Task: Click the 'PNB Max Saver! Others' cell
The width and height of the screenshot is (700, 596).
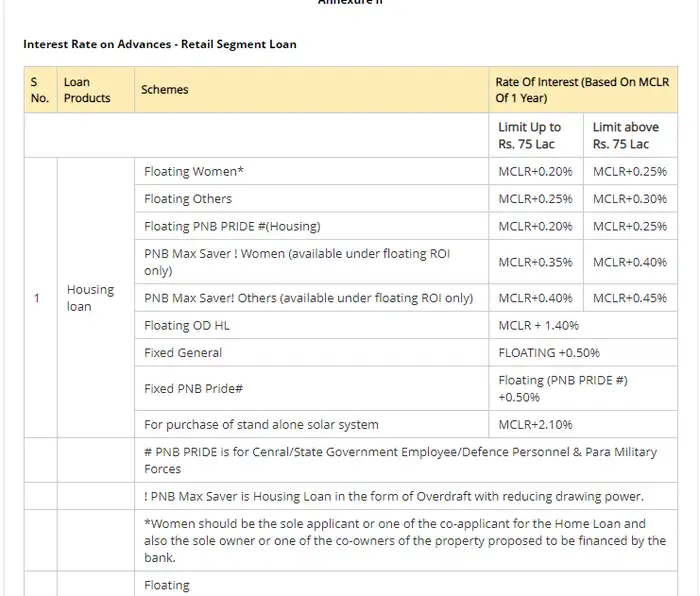Action: [308, 298]
